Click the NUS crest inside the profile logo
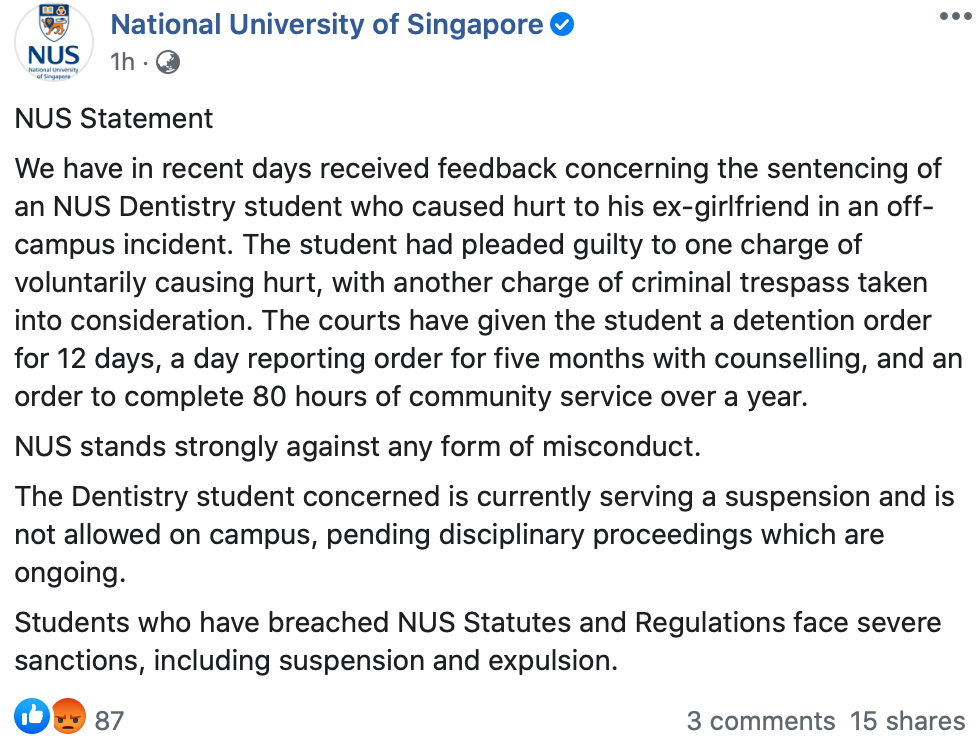Viewport: 978px width, 746px height. pyautogui.click(x=54, y=23)
